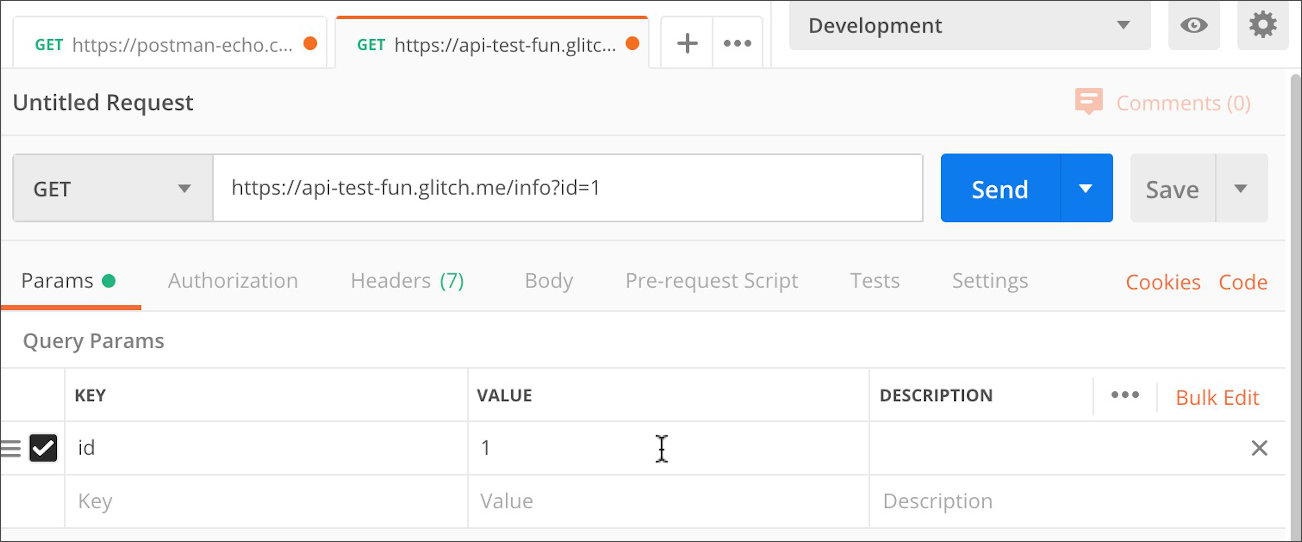Open the Cookies link
The image size is (1302, 542).
(x=1163, y=282)
